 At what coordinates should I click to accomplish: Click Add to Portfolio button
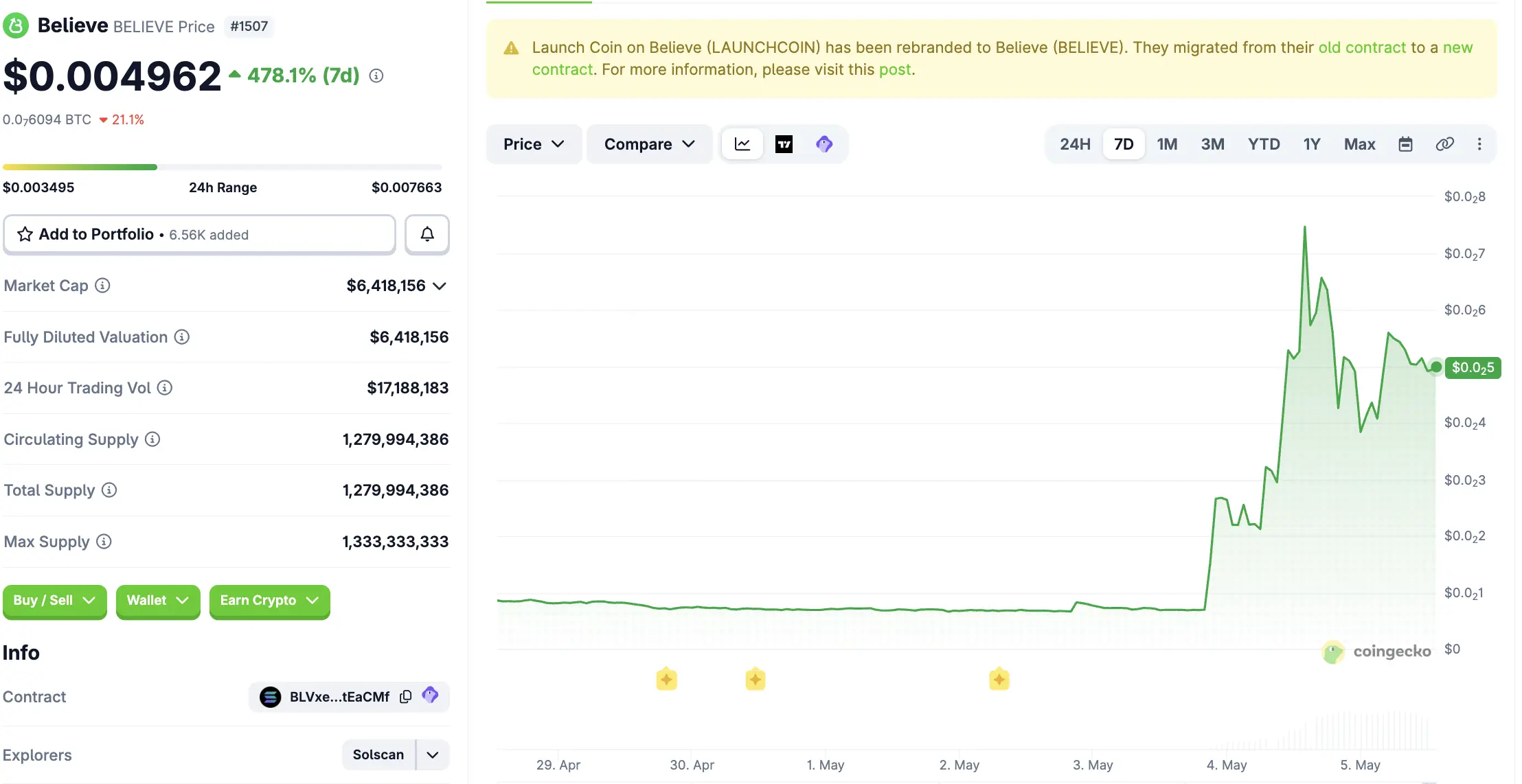[x=199, y=235]
